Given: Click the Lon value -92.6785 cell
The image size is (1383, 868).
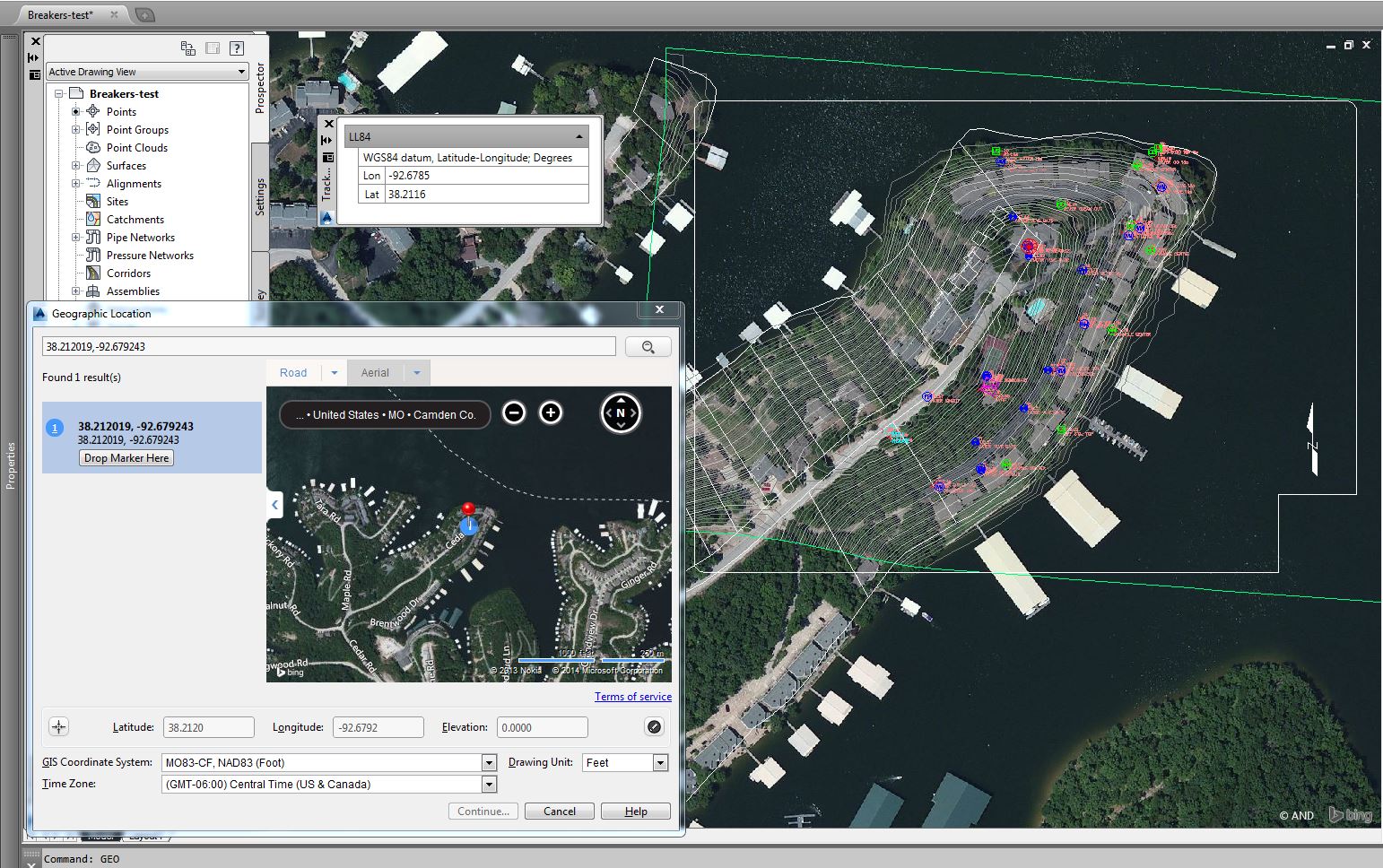Looking at the screenshot, I should (487, 176).
